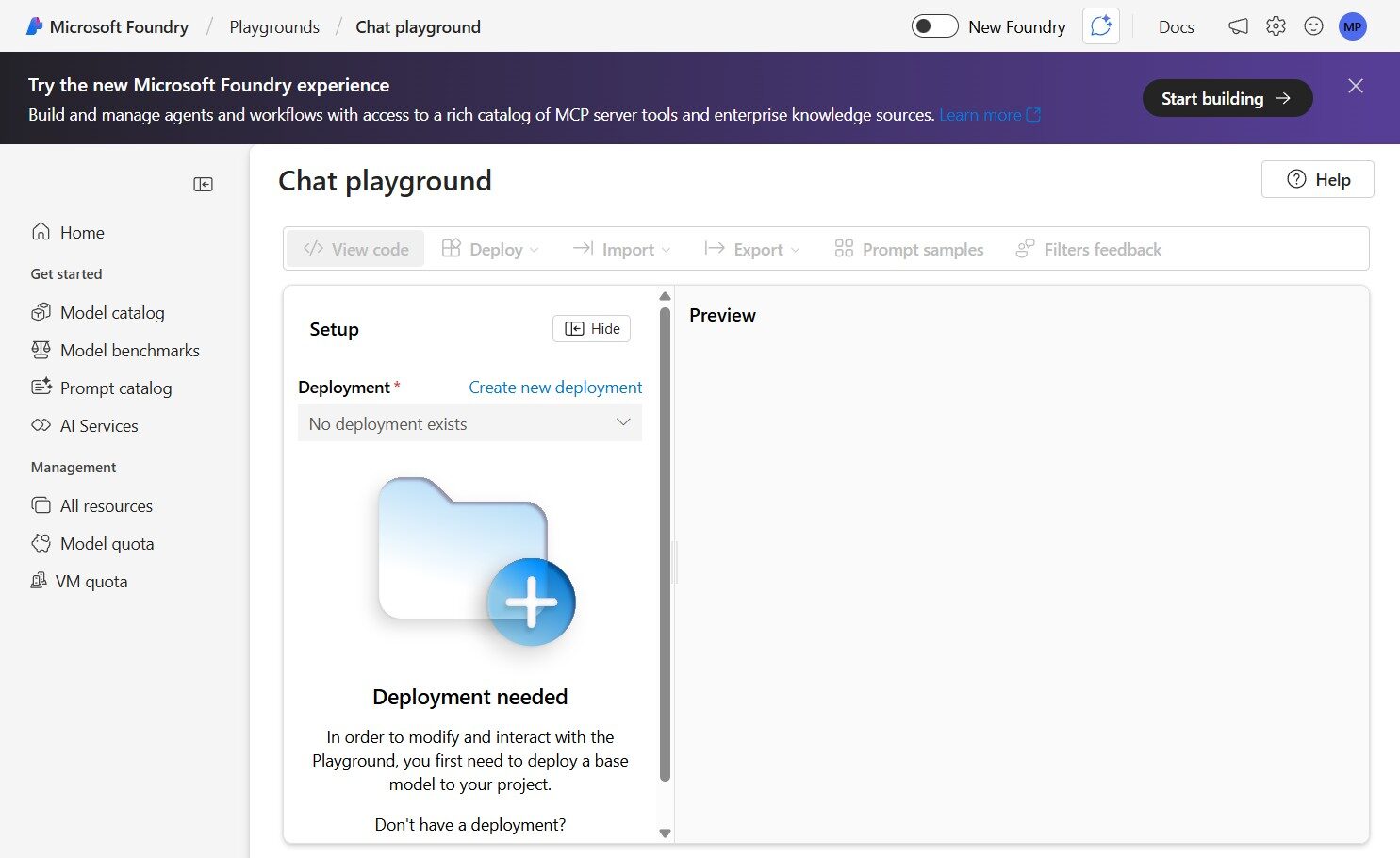Open the announcements megaphone icon
Screen dimensions: 1400x858
pos(1238,26)
